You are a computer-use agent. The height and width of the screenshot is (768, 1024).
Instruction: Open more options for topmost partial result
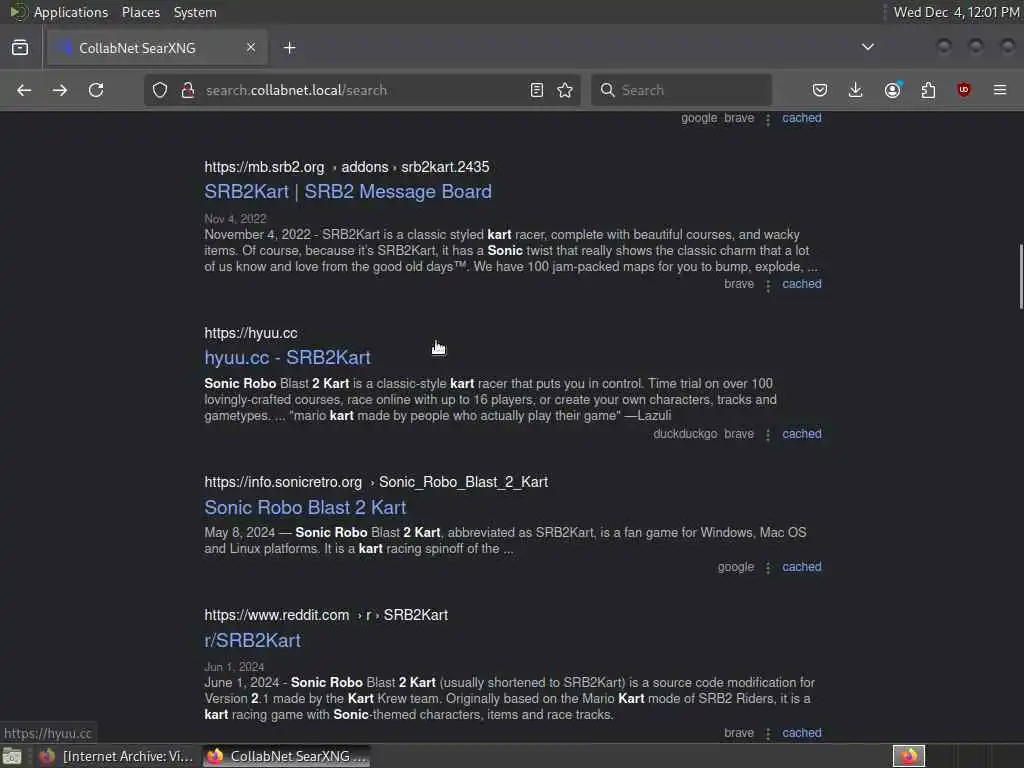pyautogui.click(x=768, y=119)
